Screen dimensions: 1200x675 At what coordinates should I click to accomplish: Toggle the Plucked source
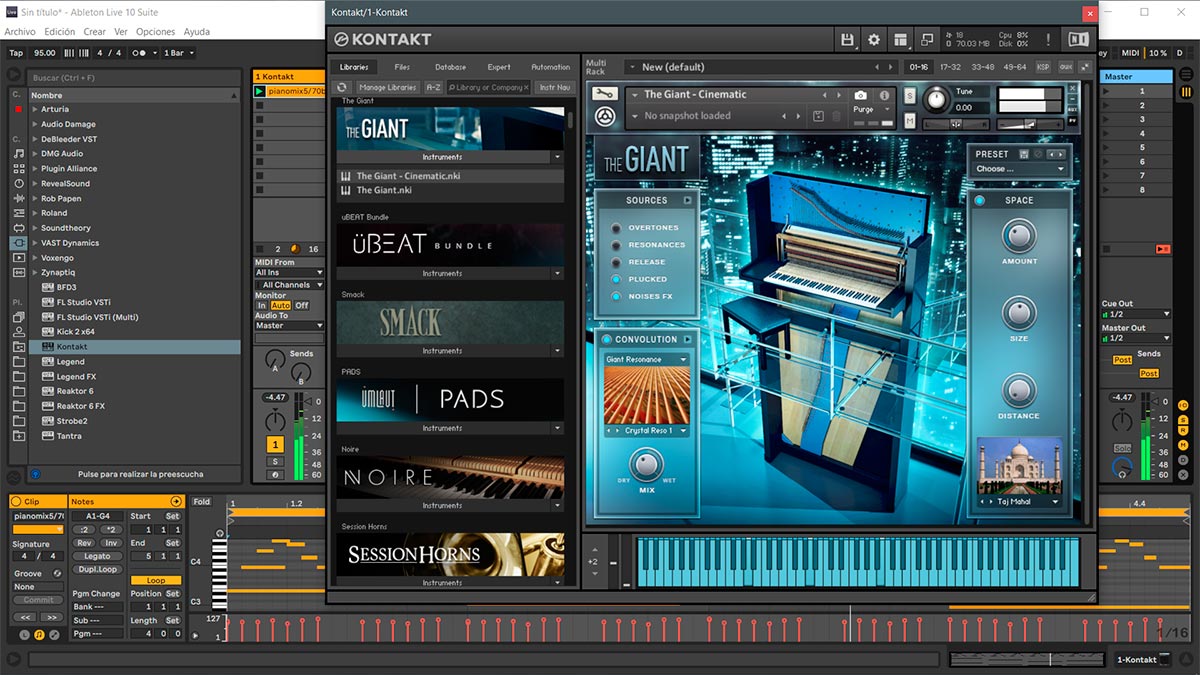click(617, 279)
